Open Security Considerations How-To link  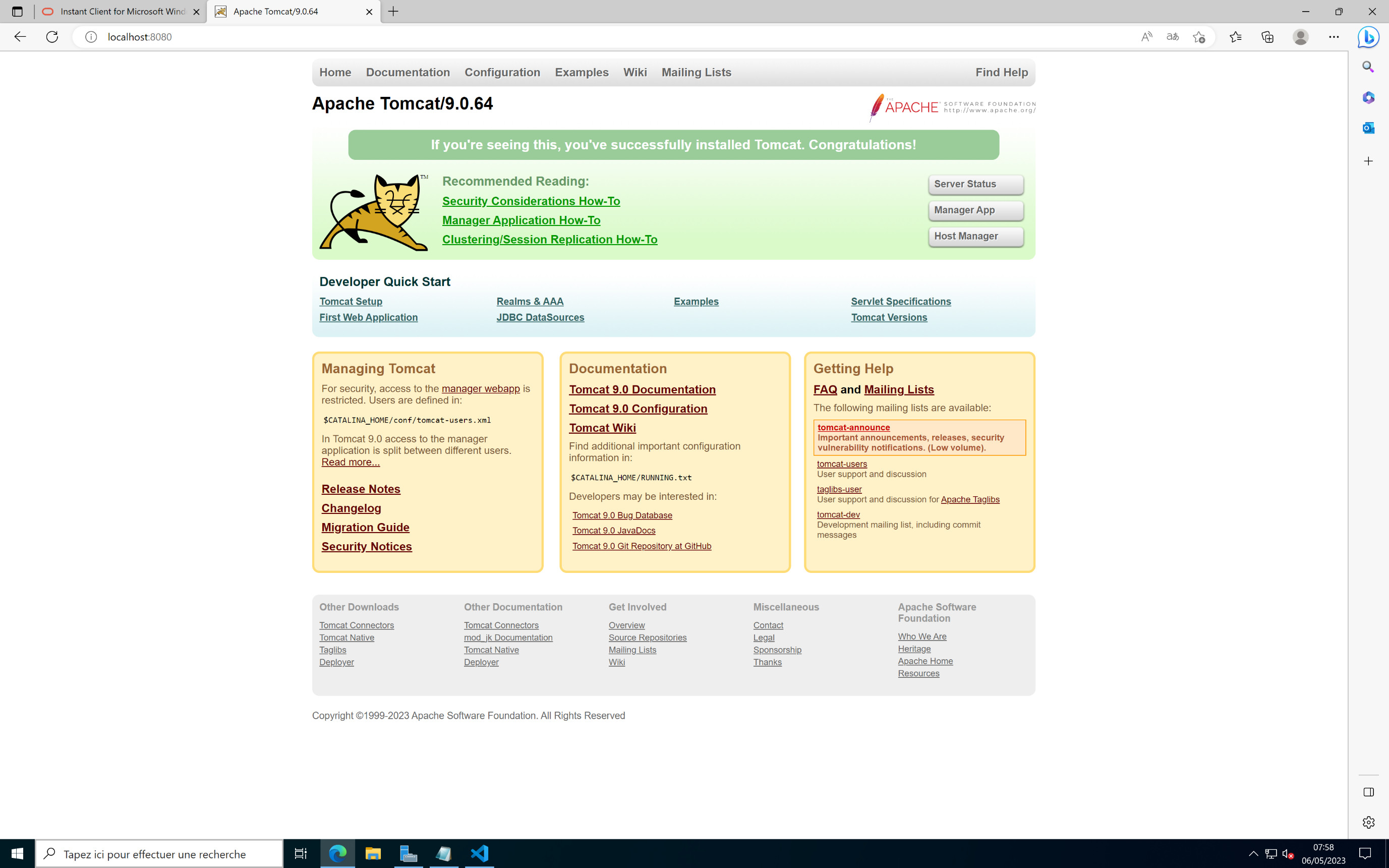(x=531, y=201)
